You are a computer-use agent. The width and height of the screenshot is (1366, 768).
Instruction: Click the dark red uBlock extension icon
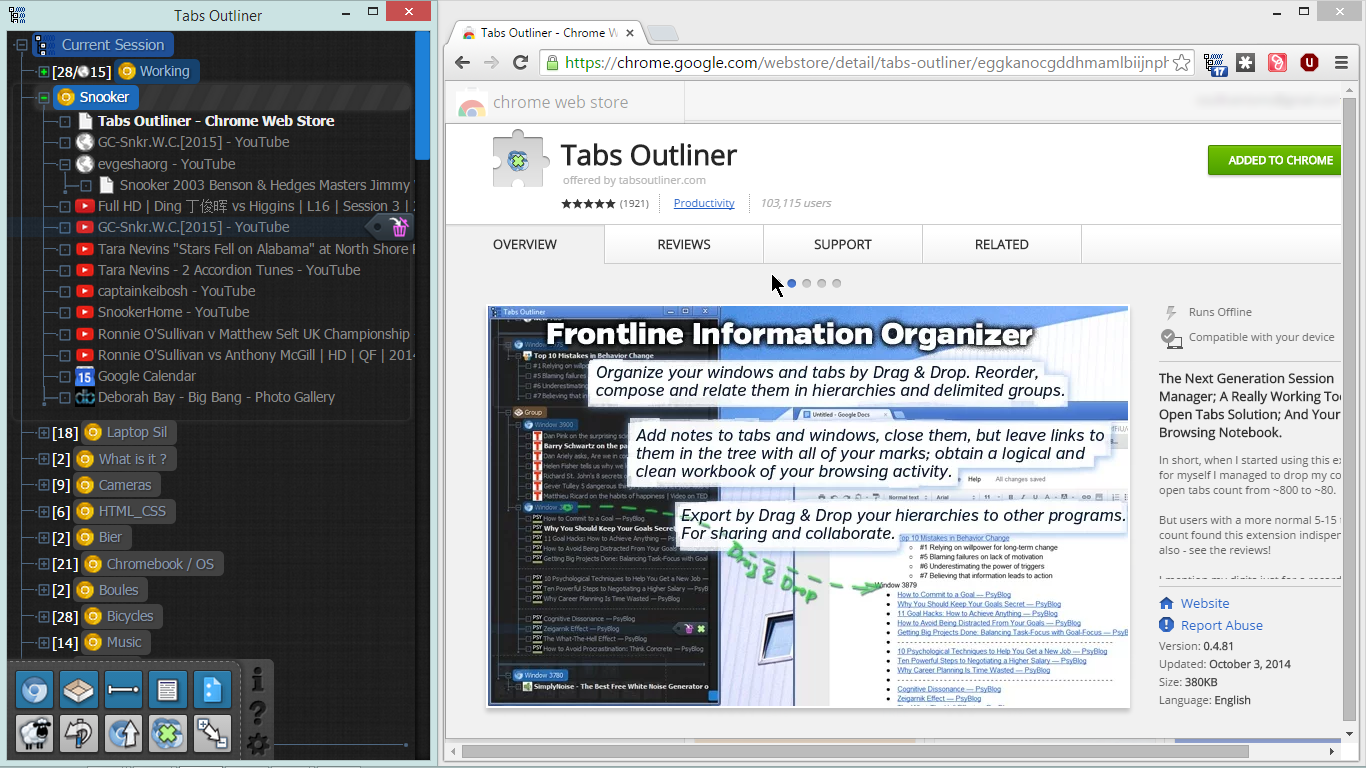(1309, 62)
